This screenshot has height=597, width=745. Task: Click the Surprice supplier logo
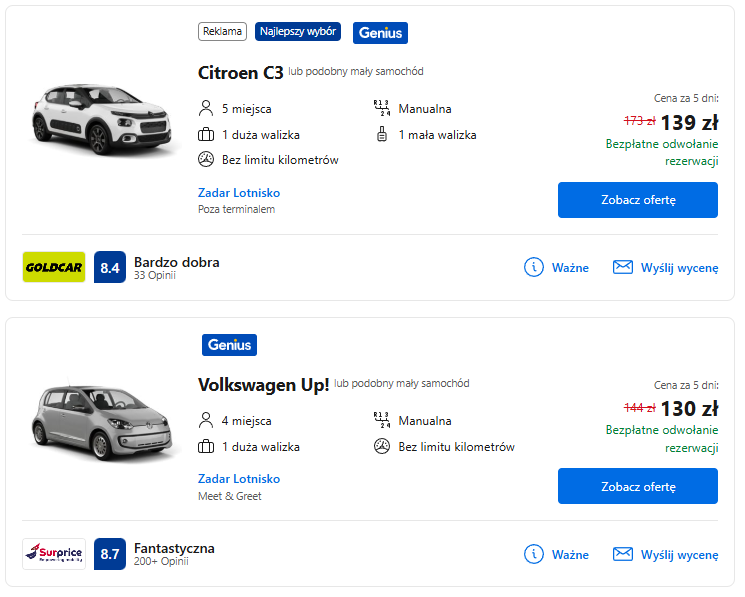(54, 553)
